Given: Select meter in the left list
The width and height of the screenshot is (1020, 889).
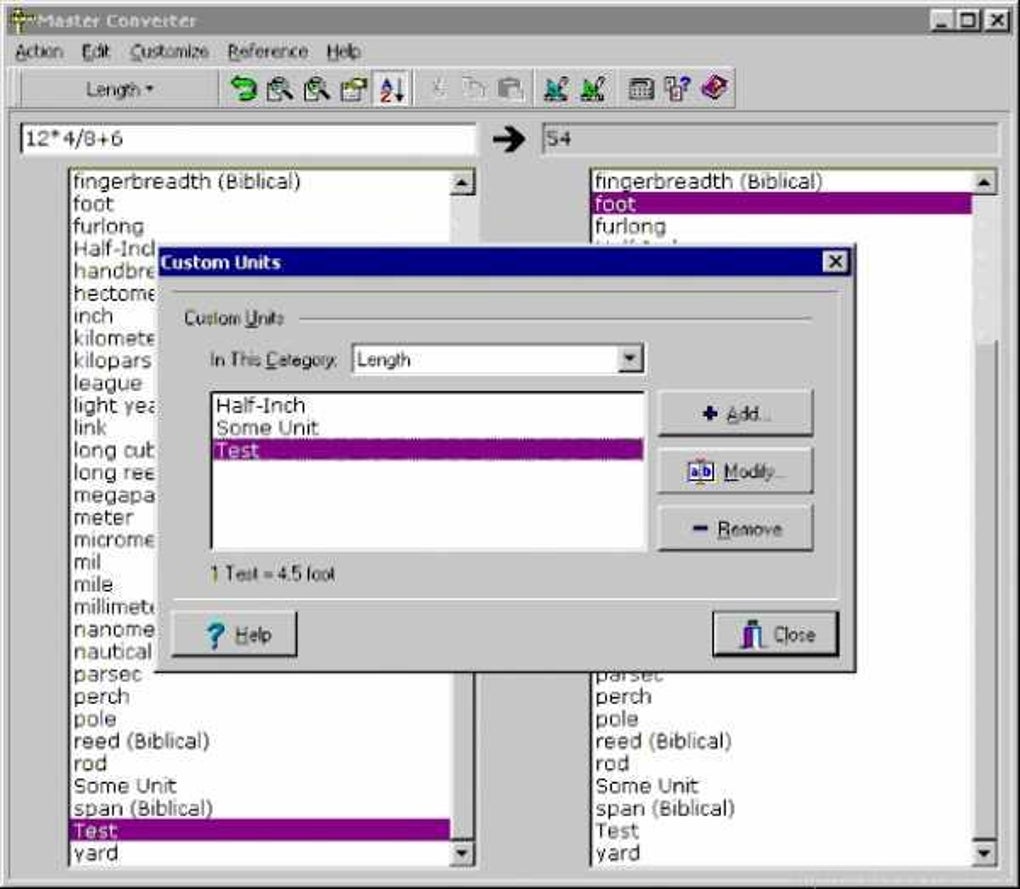Looking at the screenshot, I should (x=114, y=518).
